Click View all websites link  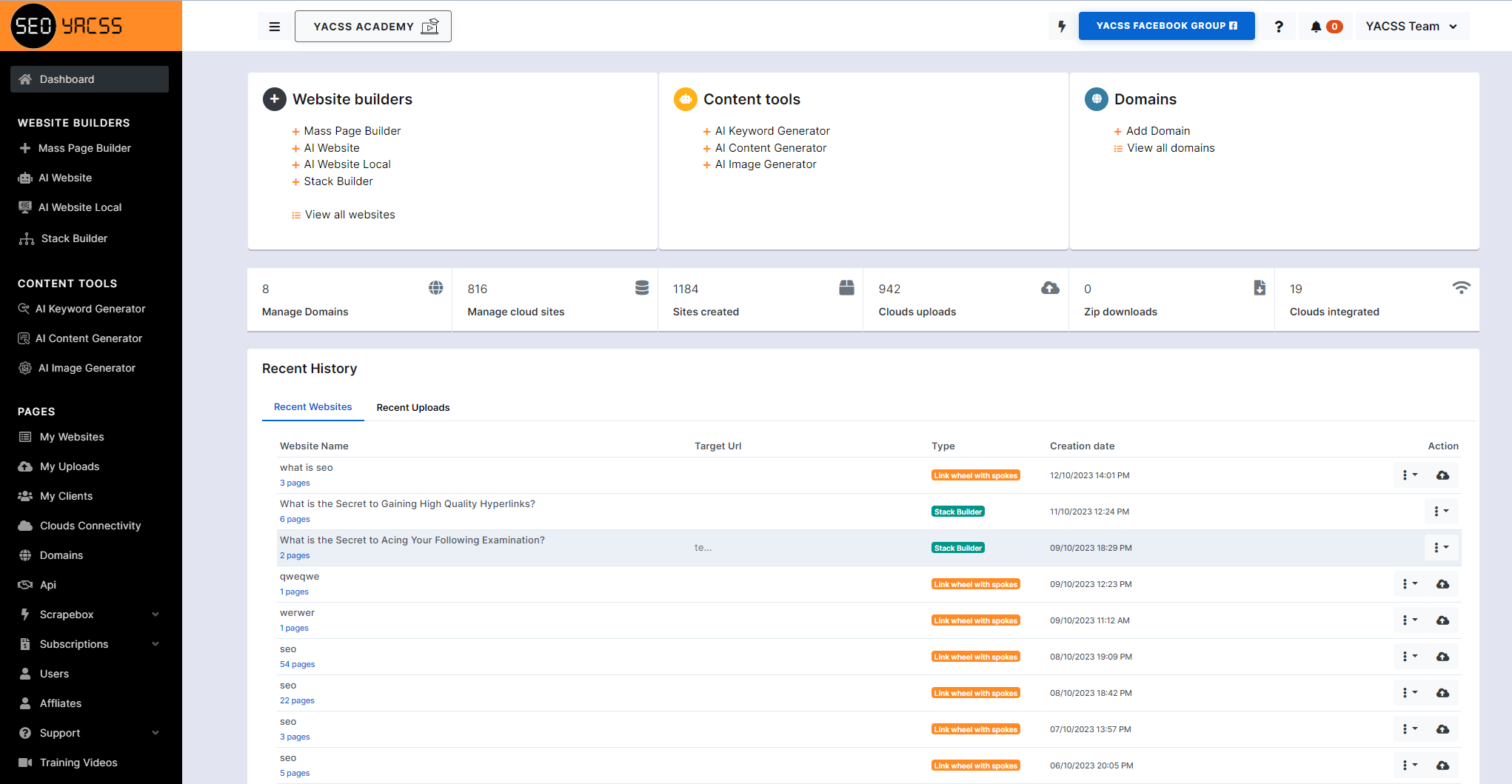click(349, 215)
